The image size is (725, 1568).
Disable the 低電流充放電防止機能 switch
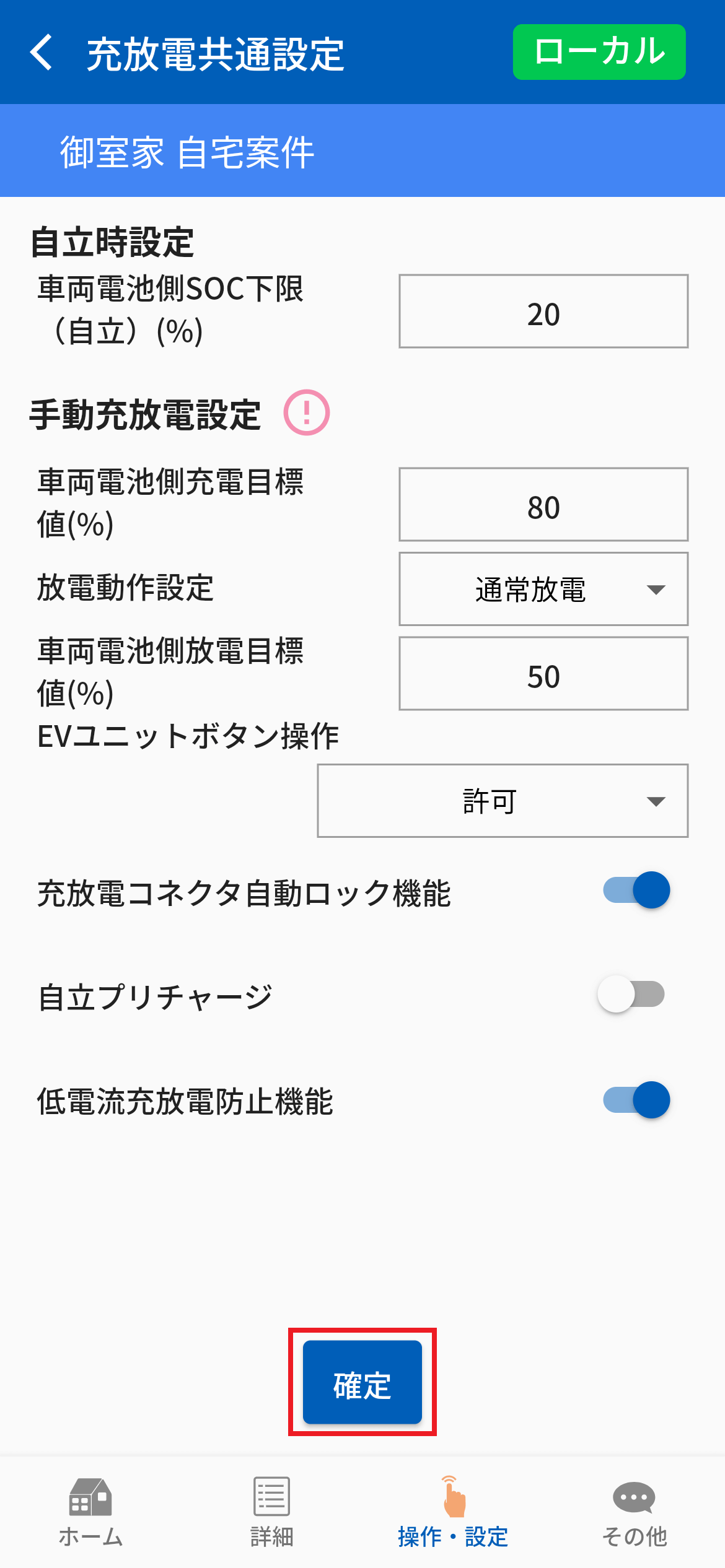coord(637,1100)
